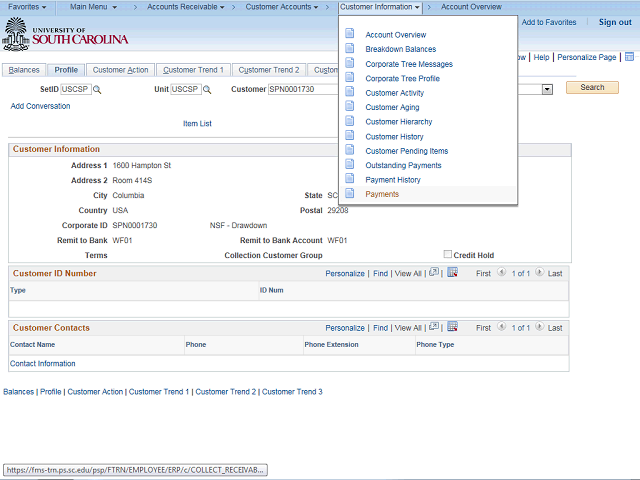640x480 pixels.
Task: Select Breakdown Balances menu entry
Action: coord(400,49)
